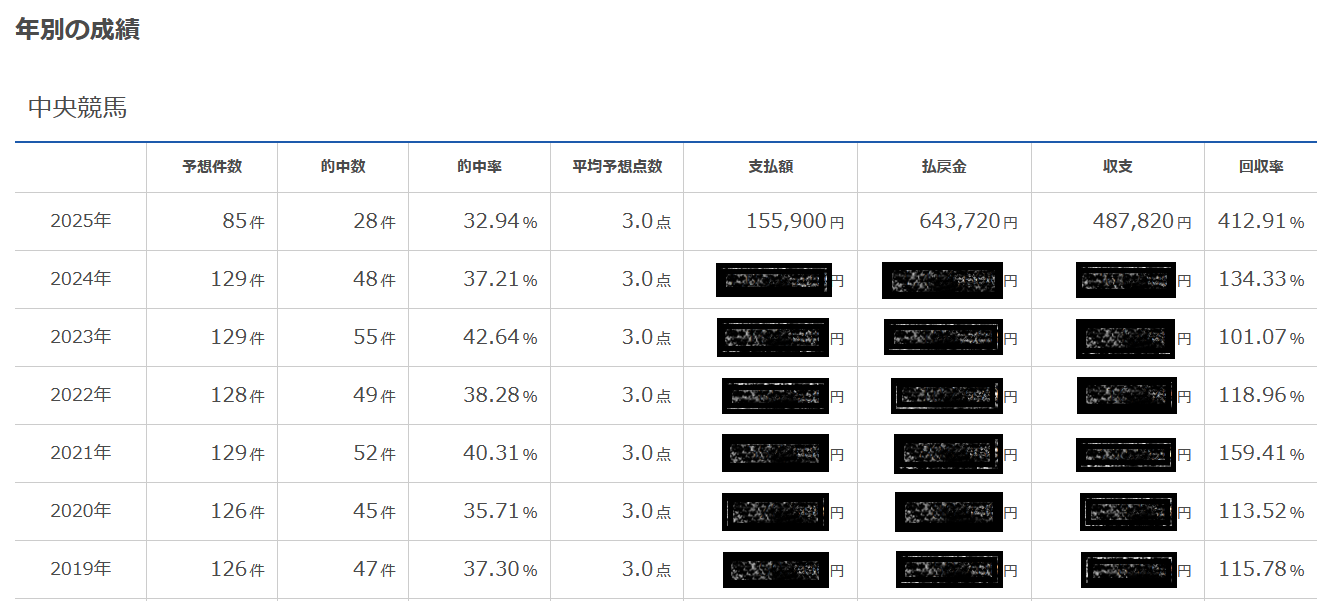This screenshot has width=1322, height=601.
Task: Click the 2021年 row label
Action: point(81,453)
